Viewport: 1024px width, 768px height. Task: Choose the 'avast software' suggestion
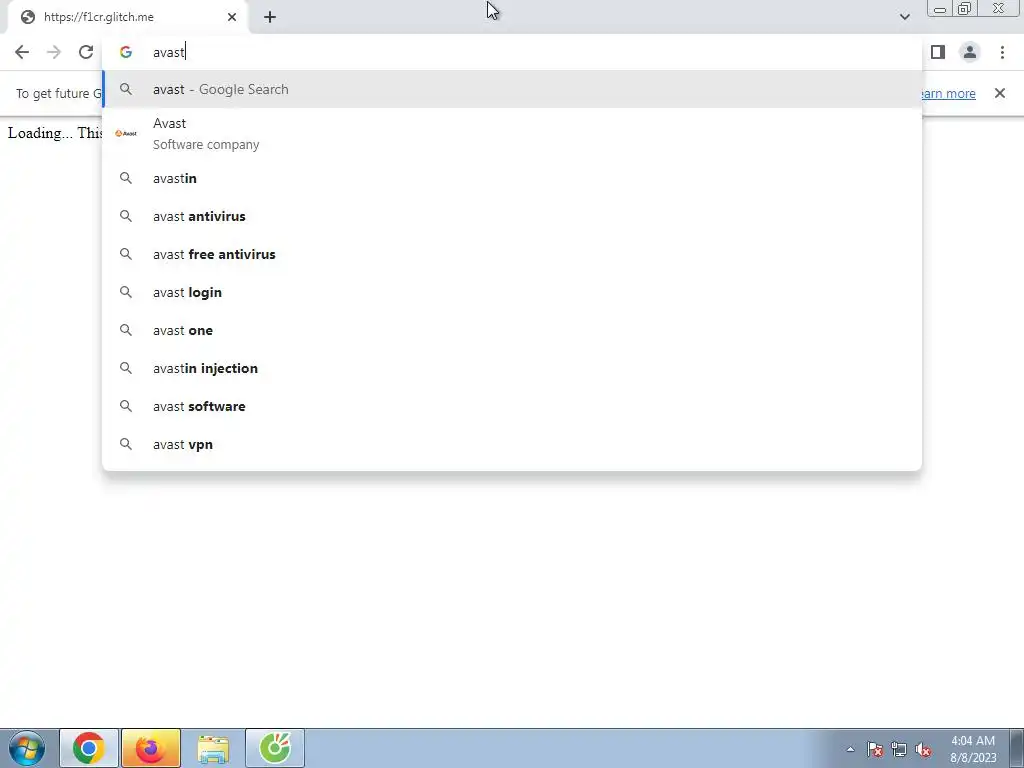pyautogui.click(x=512, y=406)
